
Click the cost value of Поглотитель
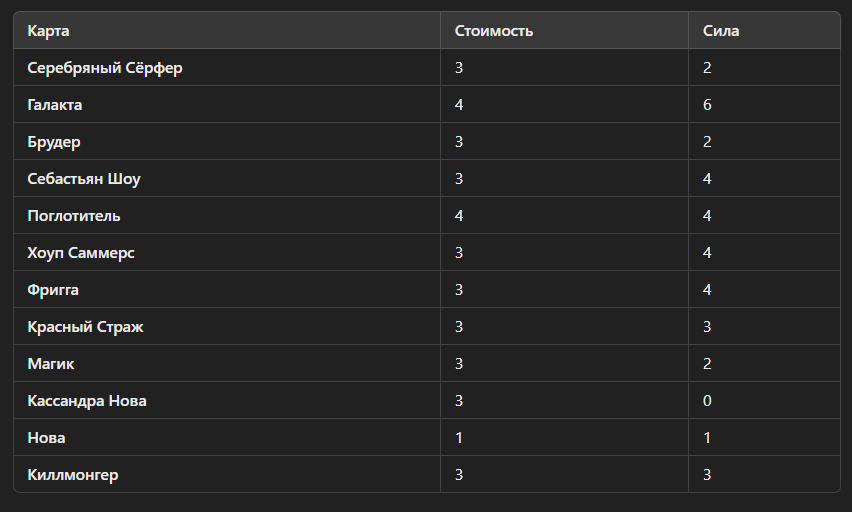tap(459, 216)
